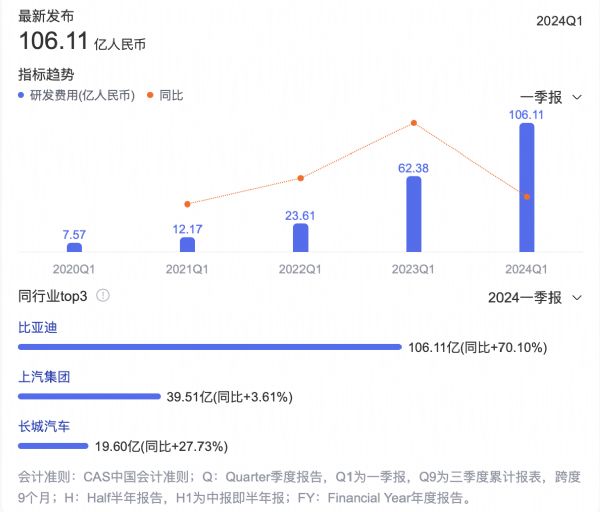Image resolution: width=600 pixels, height=512 pixels.
Task: Click the orange 同比 point on 2024Q1 bar
Action: 527,197
